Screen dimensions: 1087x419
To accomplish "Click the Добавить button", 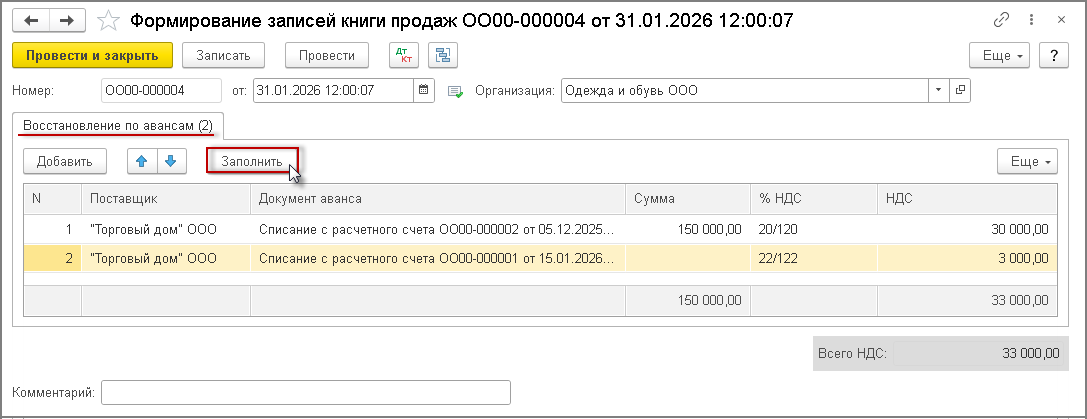I will click(64, 161).
